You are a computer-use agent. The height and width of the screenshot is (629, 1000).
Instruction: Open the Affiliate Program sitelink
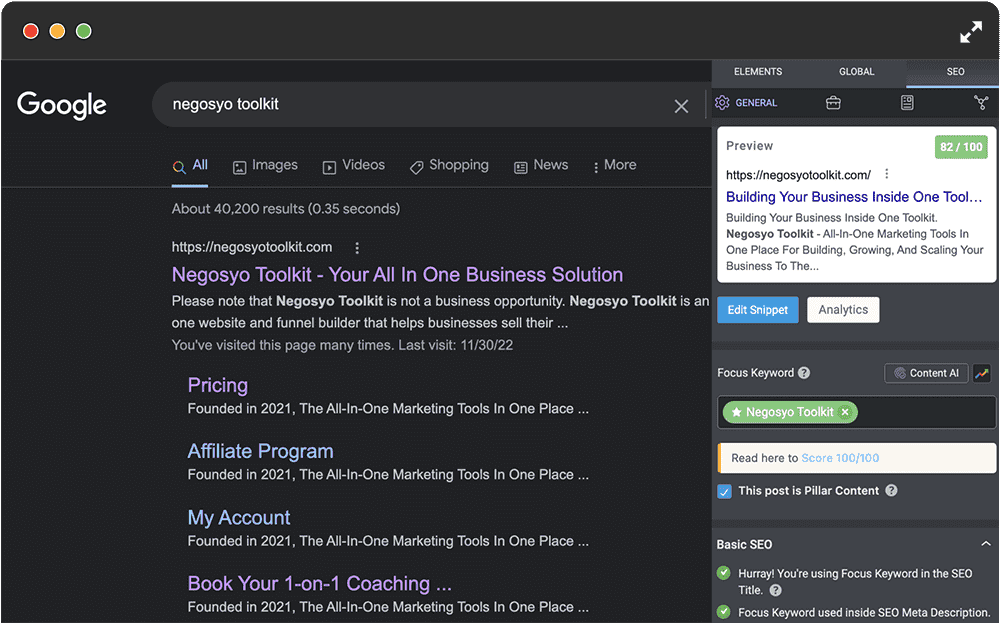(x=260, y=451)
